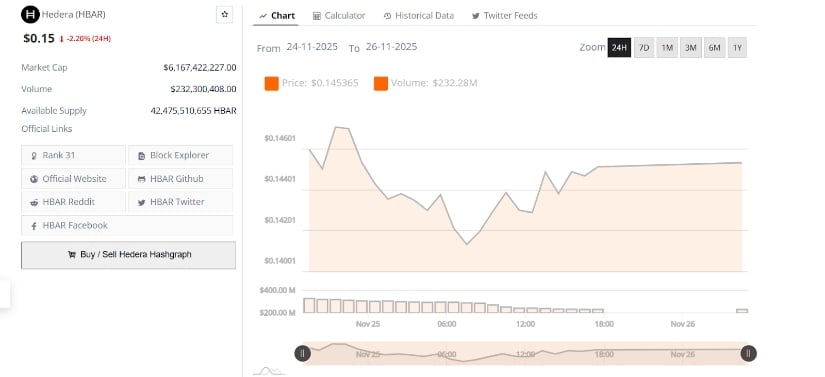Click the Available Supply value 42,475,510,655 HBAR
The image size is (825, 377).
193,110
